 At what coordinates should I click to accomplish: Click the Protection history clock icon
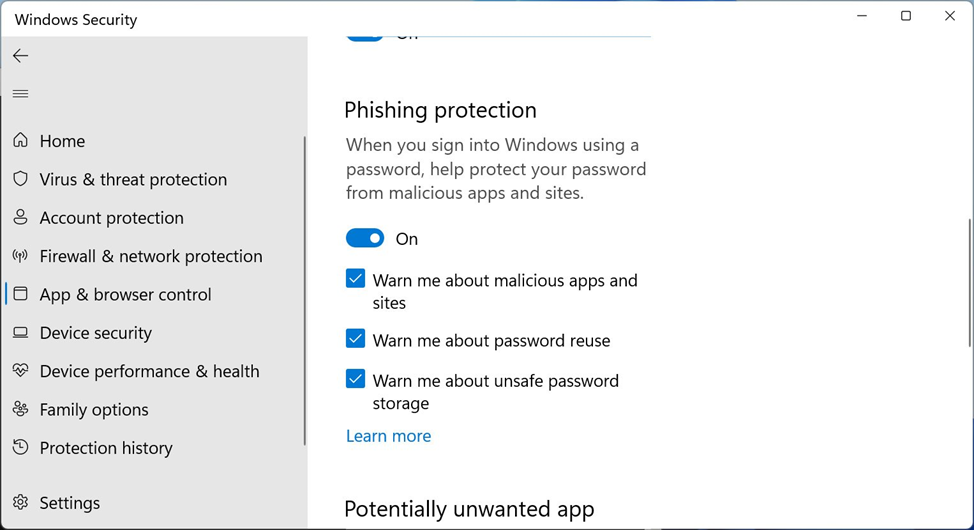(x=20, y=447)
